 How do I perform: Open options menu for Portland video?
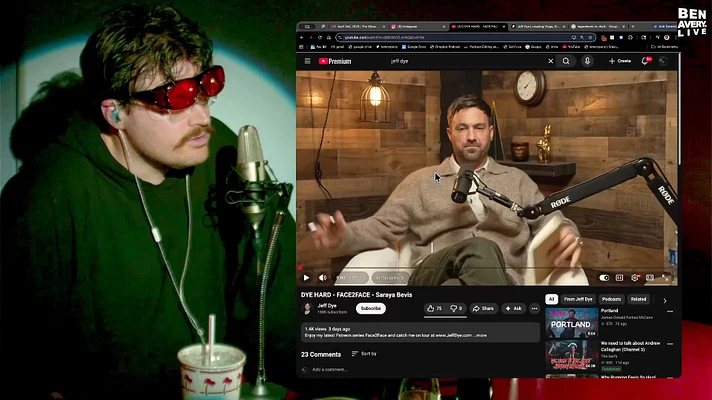670,311
